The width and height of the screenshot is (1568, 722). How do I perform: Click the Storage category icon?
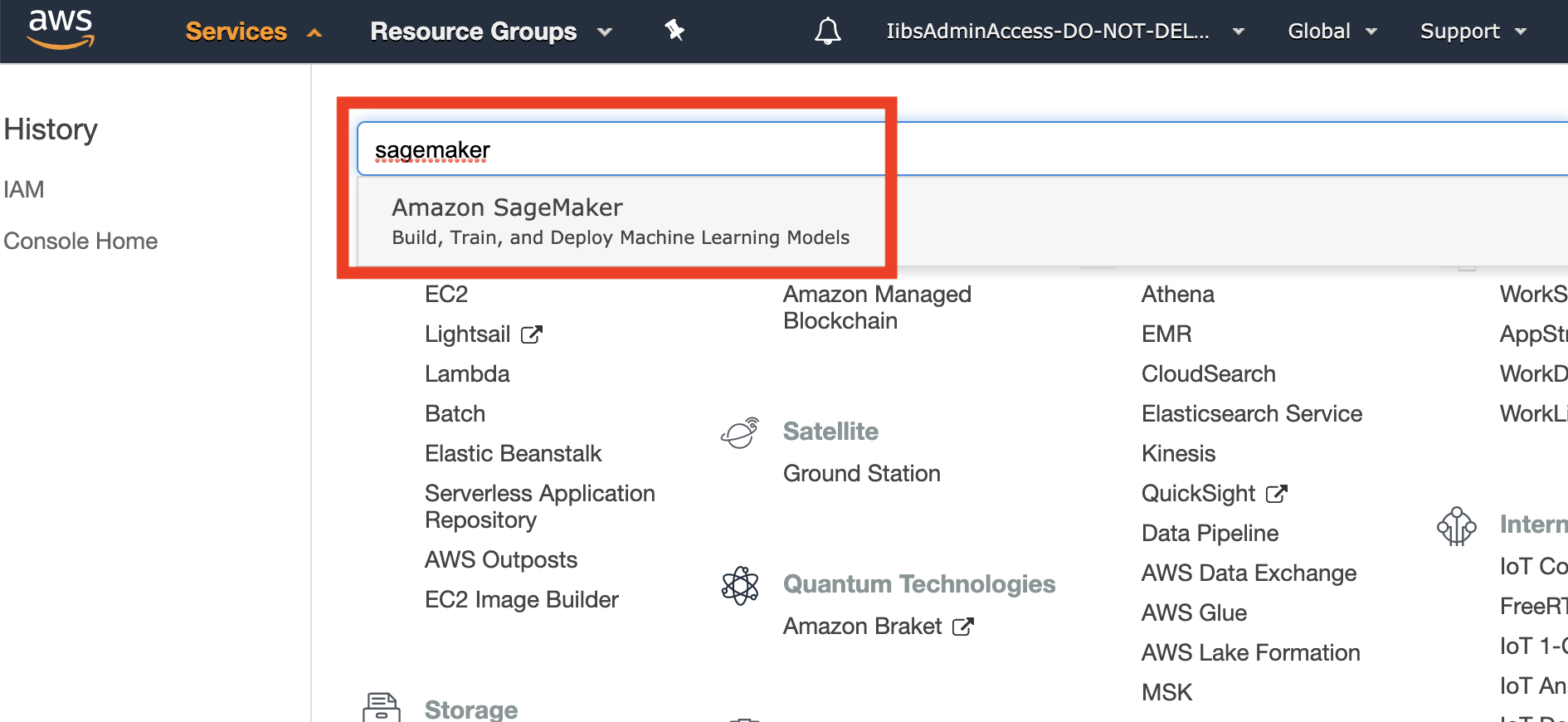pyautogui.click(x=381, y=708)
